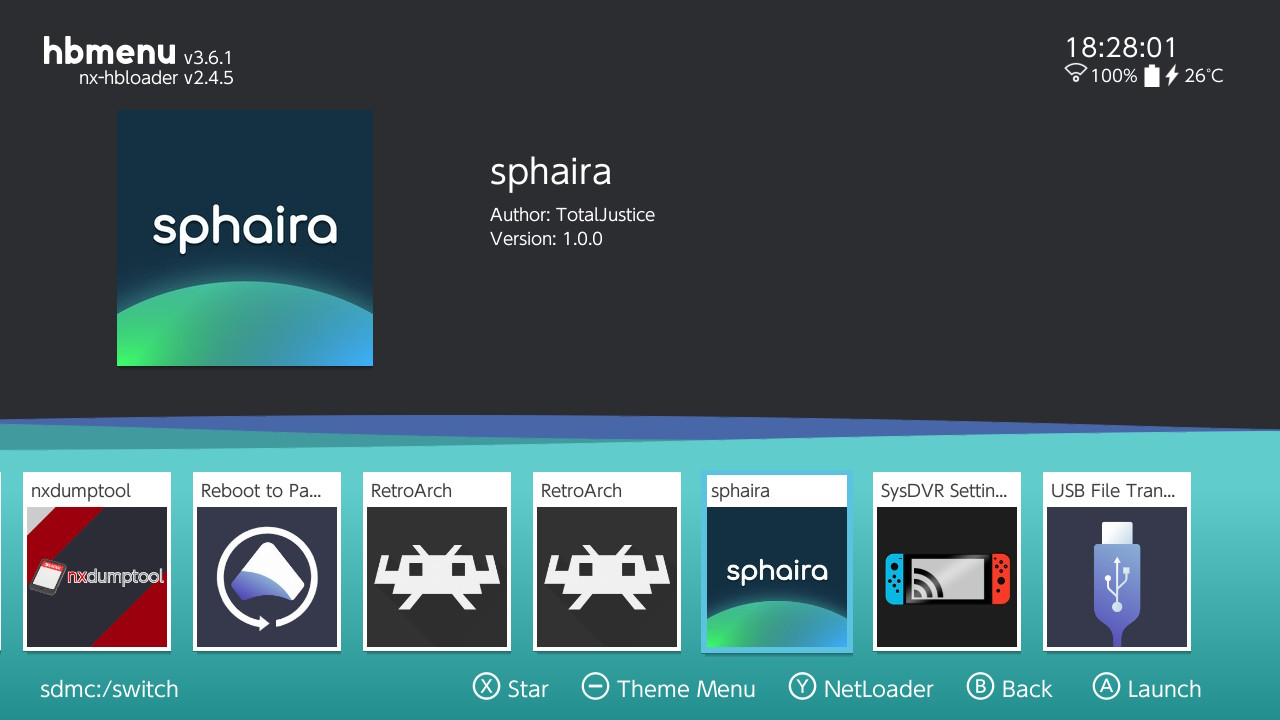This screenshot has height=720, width=1280.
Task: Click the large sphaira title heading
Action: (x=550, y=173)
